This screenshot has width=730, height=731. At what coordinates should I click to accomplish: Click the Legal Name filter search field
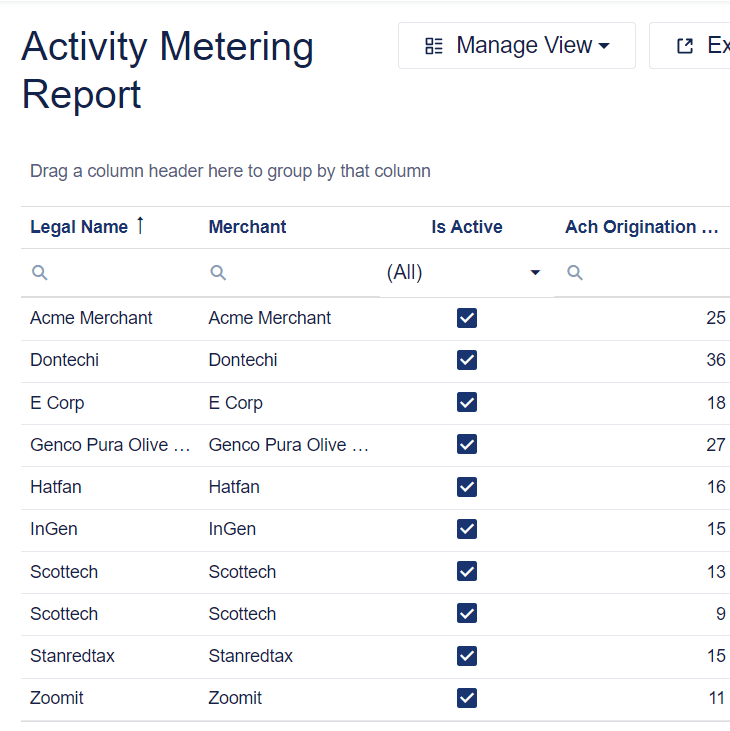[110, 272]
